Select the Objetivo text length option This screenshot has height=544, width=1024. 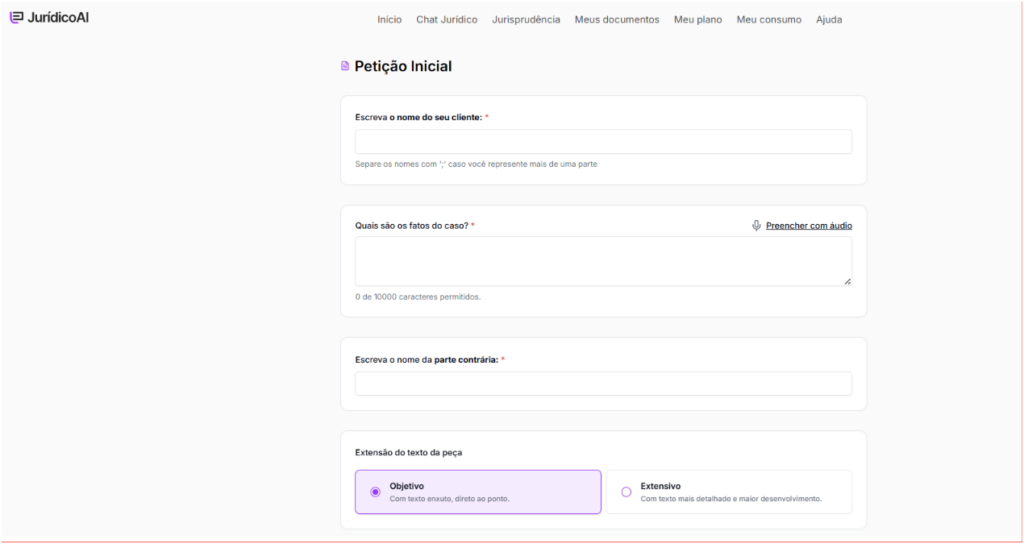(478, 492)
